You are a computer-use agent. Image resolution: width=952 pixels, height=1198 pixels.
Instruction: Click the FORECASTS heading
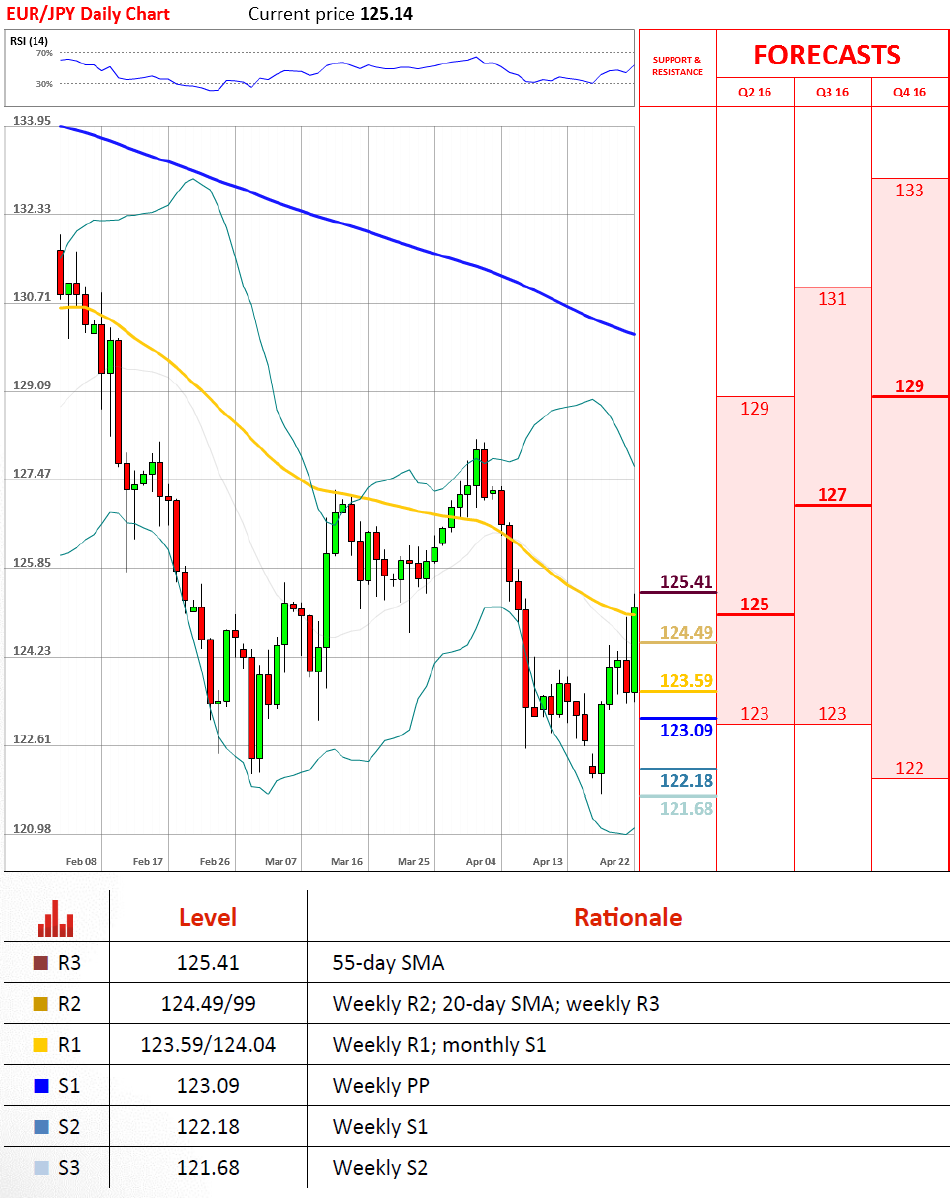[827, 55]
